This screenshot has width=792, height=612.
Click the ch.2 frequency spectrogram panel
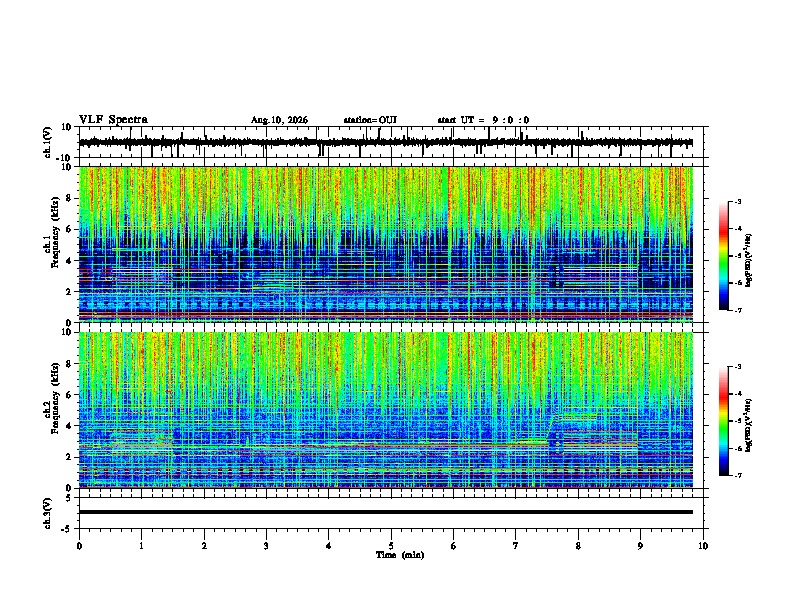coord(393,410)
